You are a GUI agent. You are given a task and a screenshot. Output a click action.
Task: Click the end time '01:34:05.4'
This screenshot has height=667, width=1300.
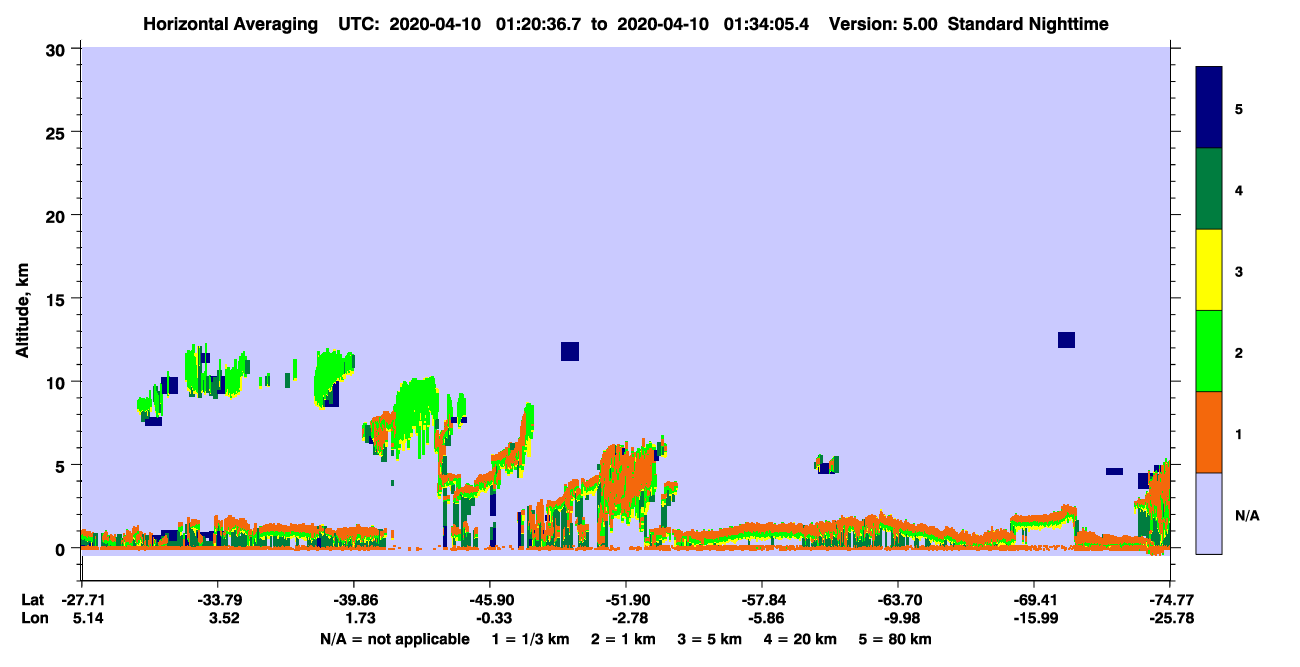[768, 24]
